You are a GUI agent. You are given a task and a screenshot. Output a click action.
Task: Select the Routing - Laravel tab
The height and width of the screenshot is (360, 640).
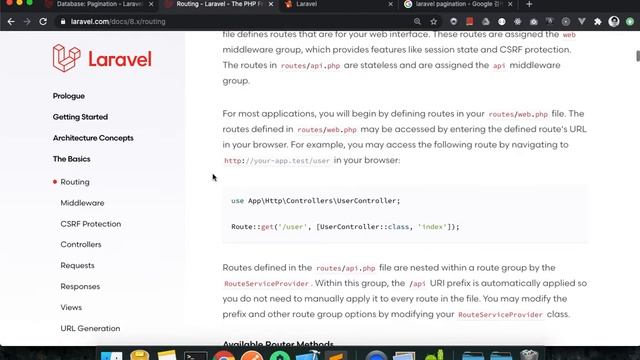click(218, 4)
